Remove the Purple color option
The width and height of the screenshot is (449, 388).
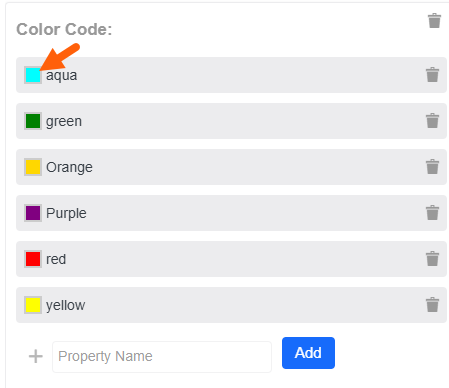(x=432, y=213)
